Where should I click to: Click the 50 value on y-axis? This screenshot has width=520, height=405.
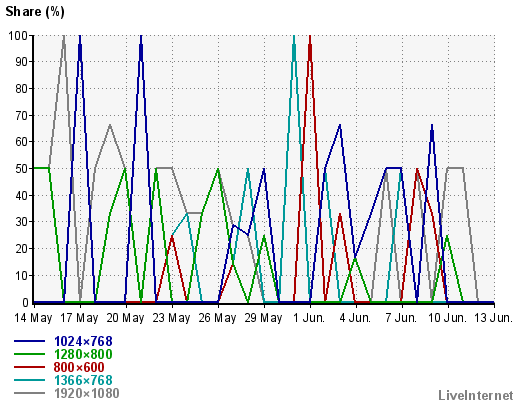(x=22, y=169)
